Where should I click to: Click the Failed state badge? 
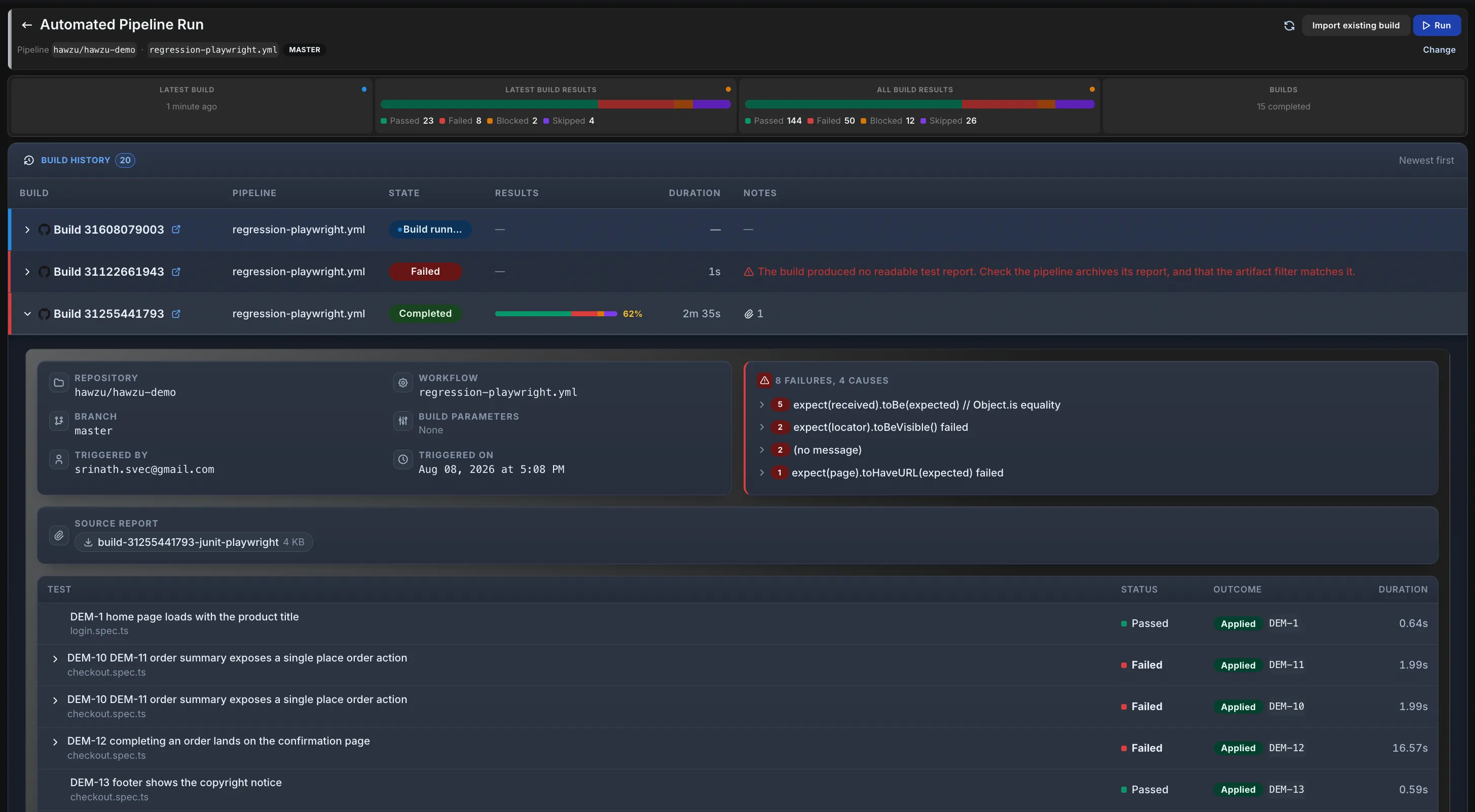click(425, 272)
